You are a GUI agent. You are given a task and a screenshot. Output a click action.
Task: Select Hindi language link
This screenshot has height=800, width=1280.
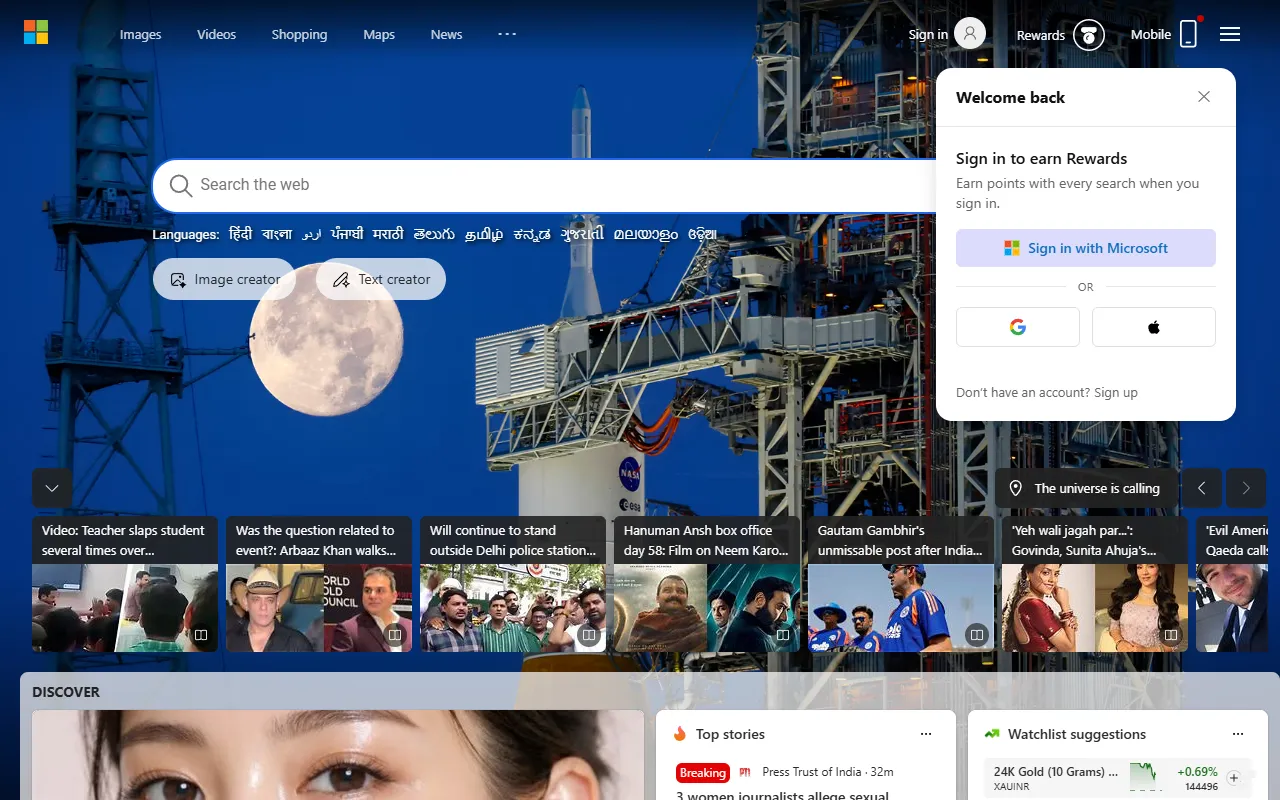coord(240,234)
